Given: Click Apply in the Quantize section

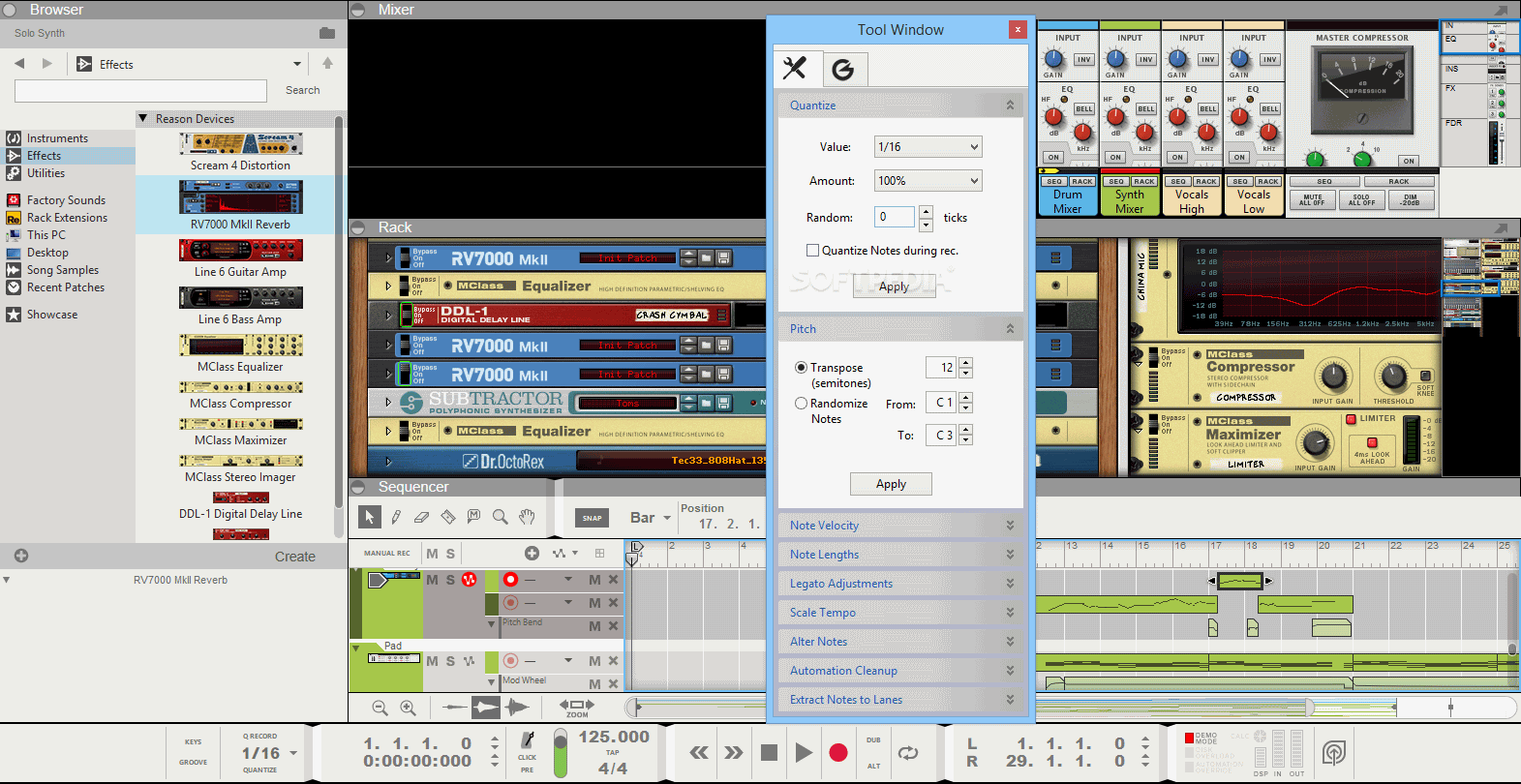Looking at the screenshot, I should coord(894,286).
